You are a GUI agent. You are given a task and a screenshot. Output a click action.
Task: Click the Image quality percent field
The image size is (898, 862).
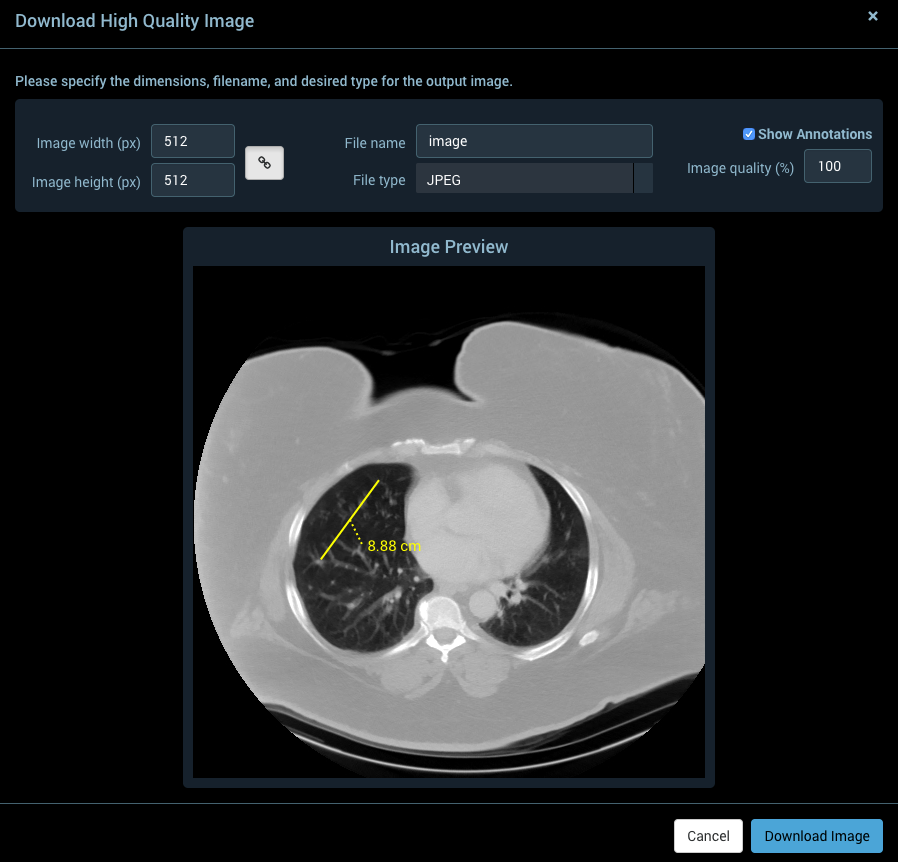point(837,166)
